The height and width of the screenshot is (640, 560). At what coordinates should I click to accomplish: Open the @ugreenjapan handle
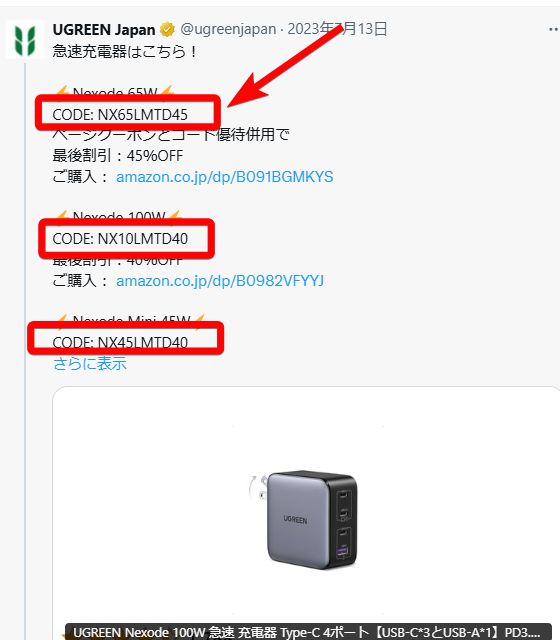pyautogui.click(x=228, y=29)
